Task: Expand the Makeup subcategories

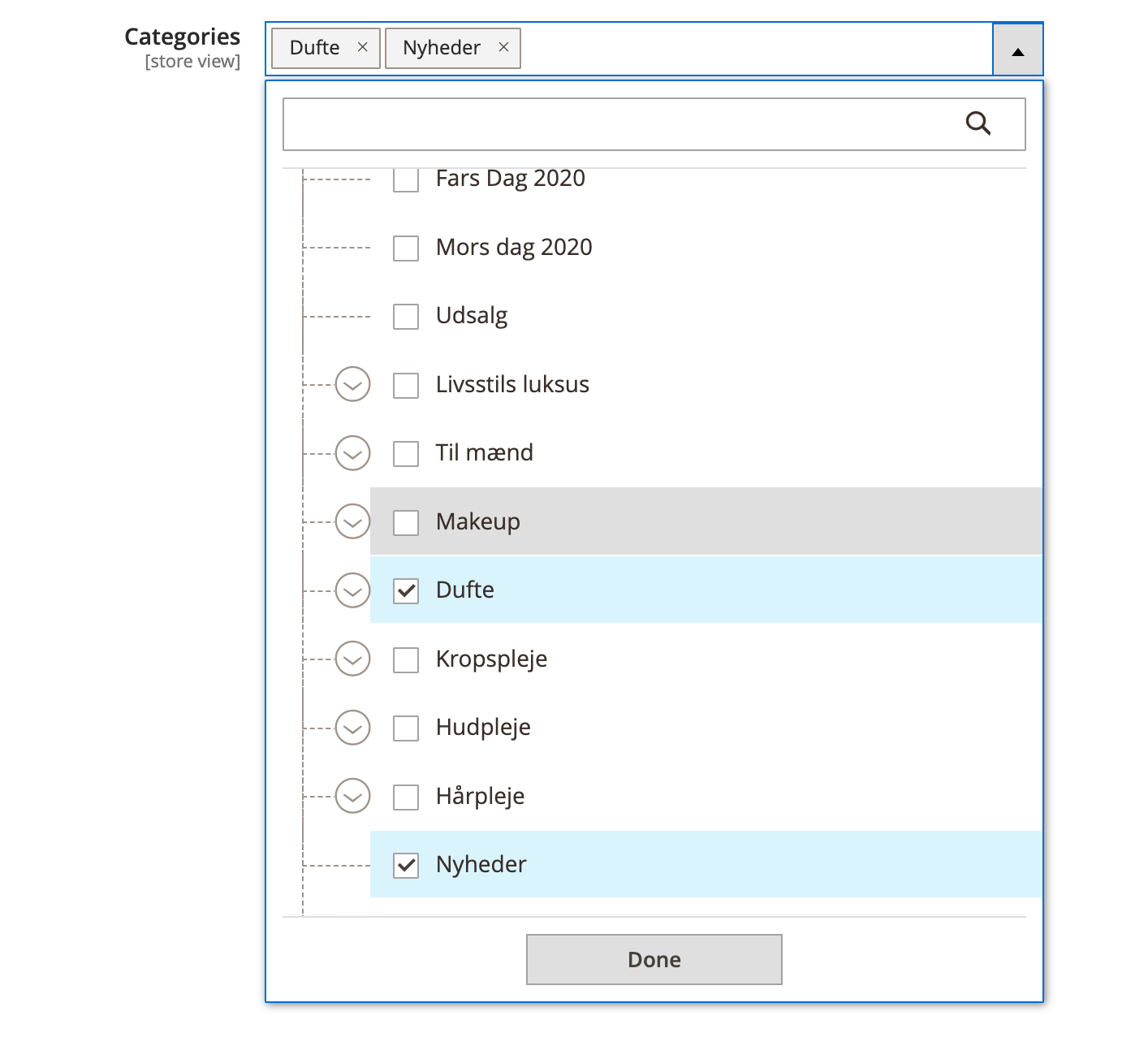Action: coord(352,522)
